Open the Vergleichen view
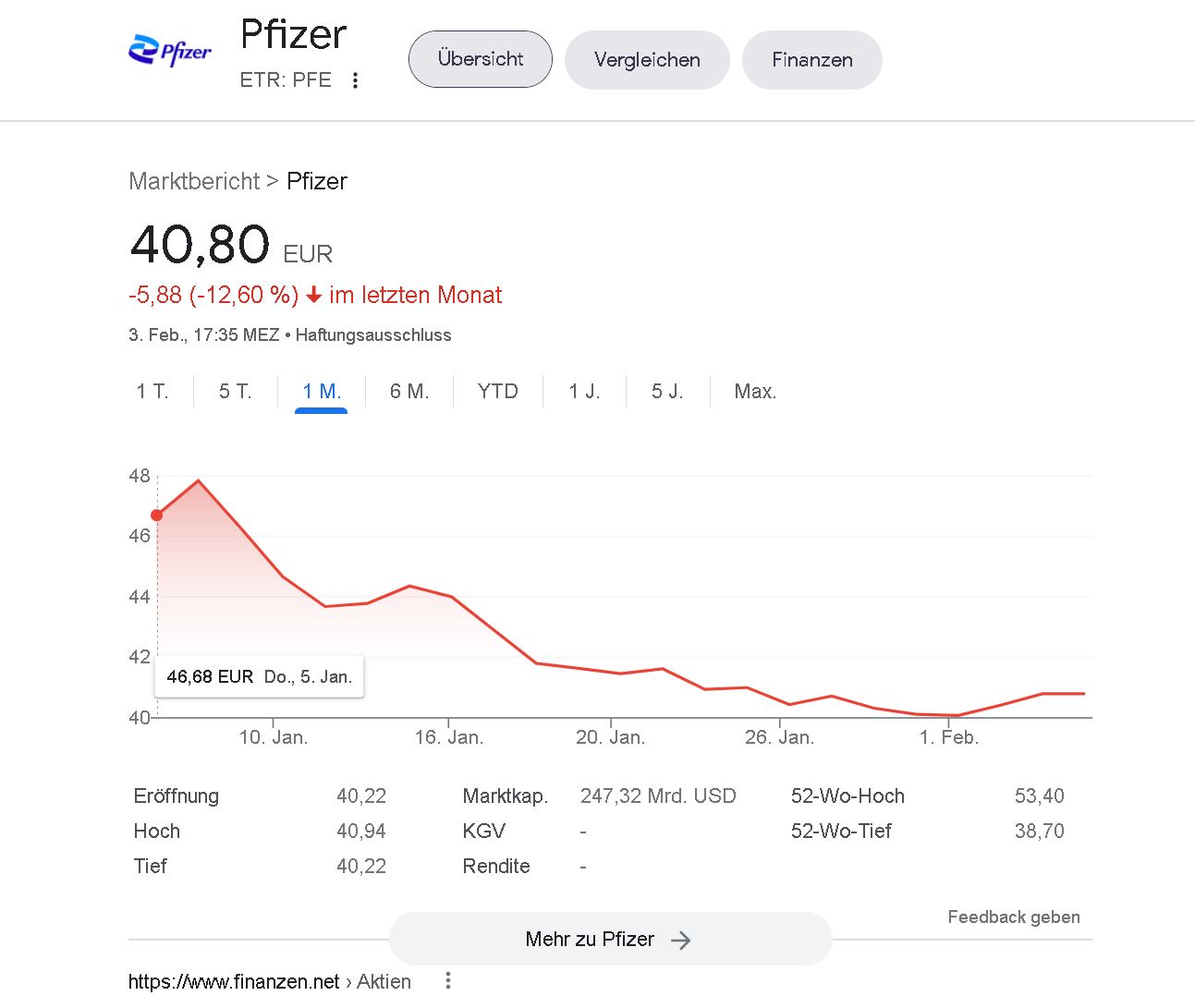 click(x=647, y=60)
